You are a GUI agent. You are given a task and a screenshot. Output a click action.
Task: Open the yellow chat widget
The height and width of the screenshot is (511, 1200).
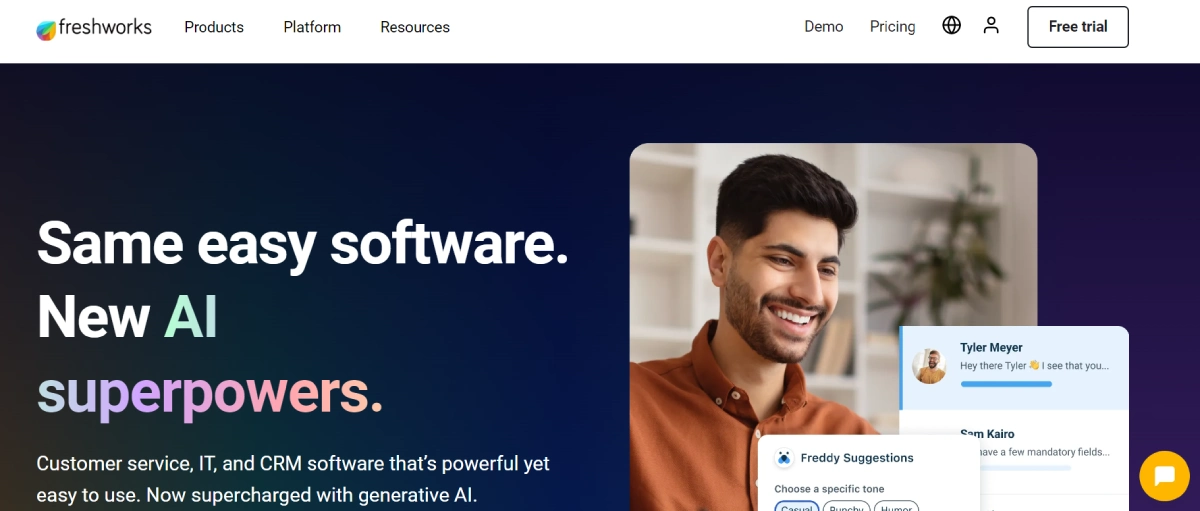click(x=1164, y=475)
